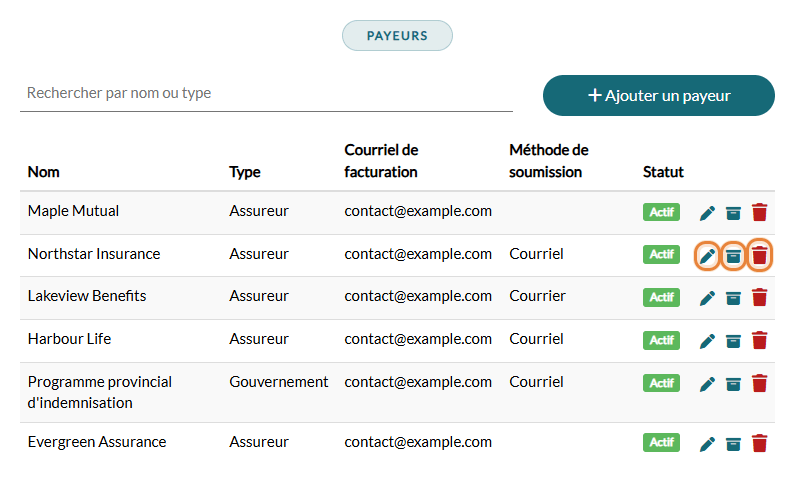Edit the Harbour Life payer
795x484 pixels.
coord(707,341)
